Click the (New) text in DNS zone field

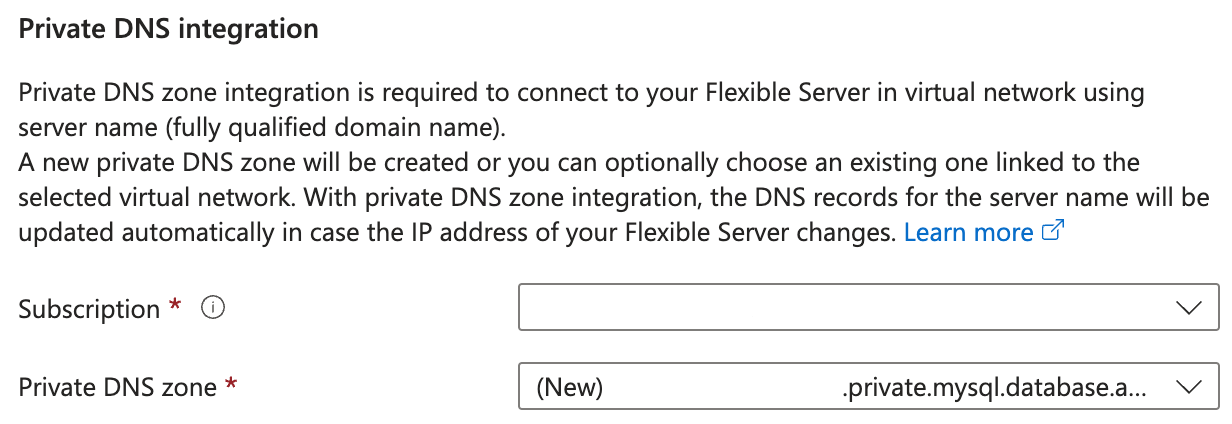click(x=569, y=388)
